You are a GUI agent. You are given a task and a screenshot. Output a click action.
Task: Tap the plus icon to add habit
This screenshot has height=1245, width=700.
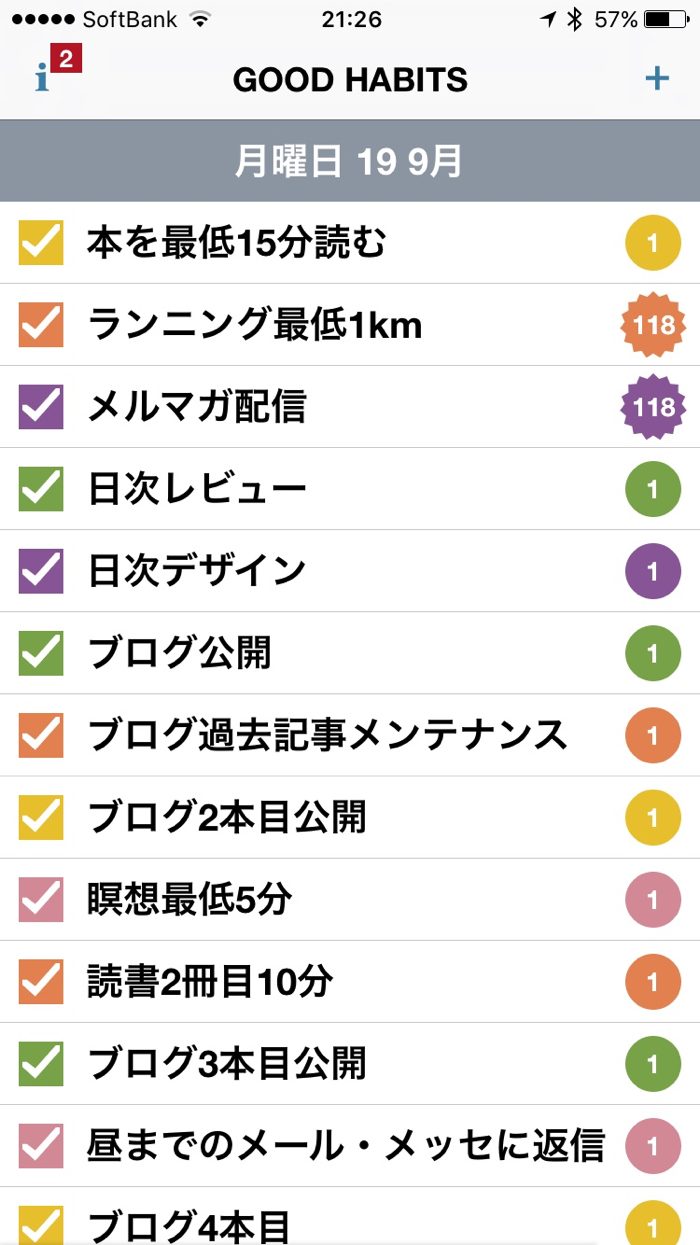pyautogui.click(x=657, y=78)
